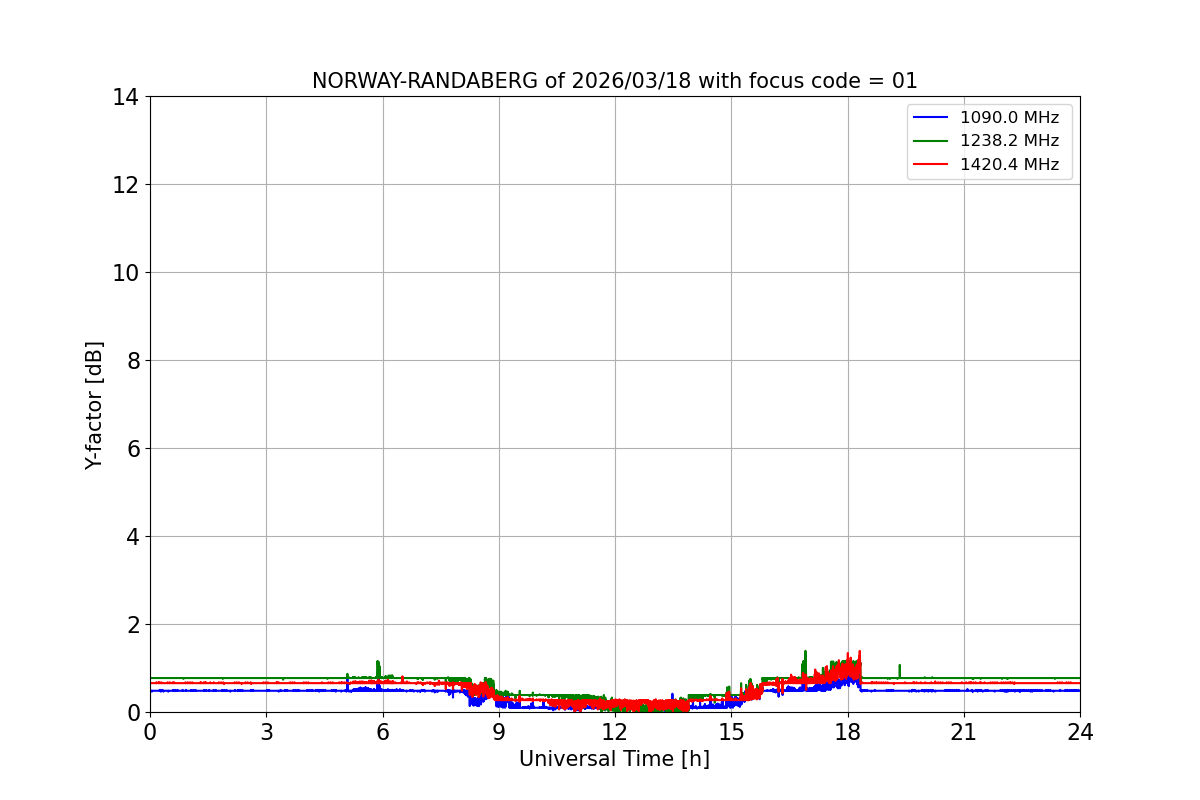Screen dimensions: 1200x800
Task: Click the x-axis tick label 3
Action: tap(266, 732)
